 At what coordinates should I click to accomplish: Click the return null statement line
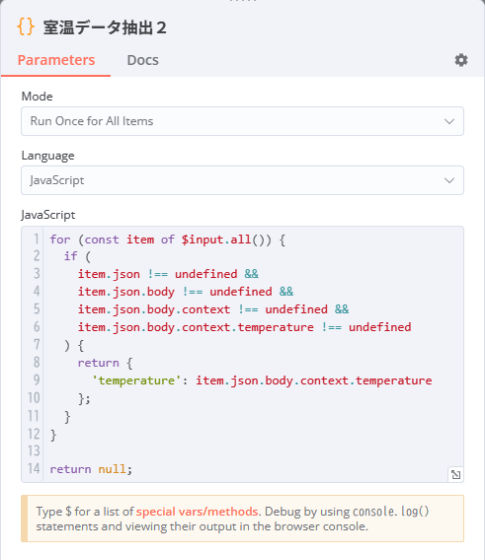click(91, 469)
